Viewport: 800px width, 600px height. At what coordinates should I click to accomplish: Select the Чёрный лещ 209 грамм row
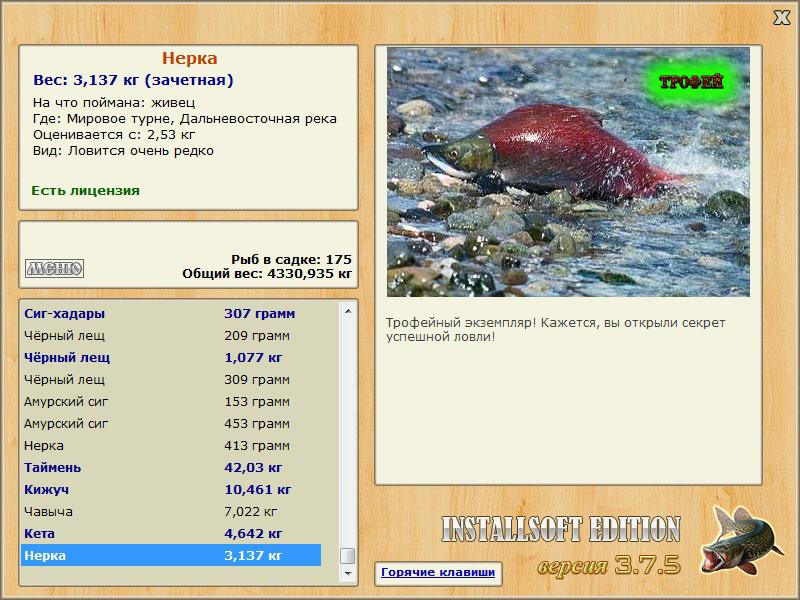tap(171, 336)
